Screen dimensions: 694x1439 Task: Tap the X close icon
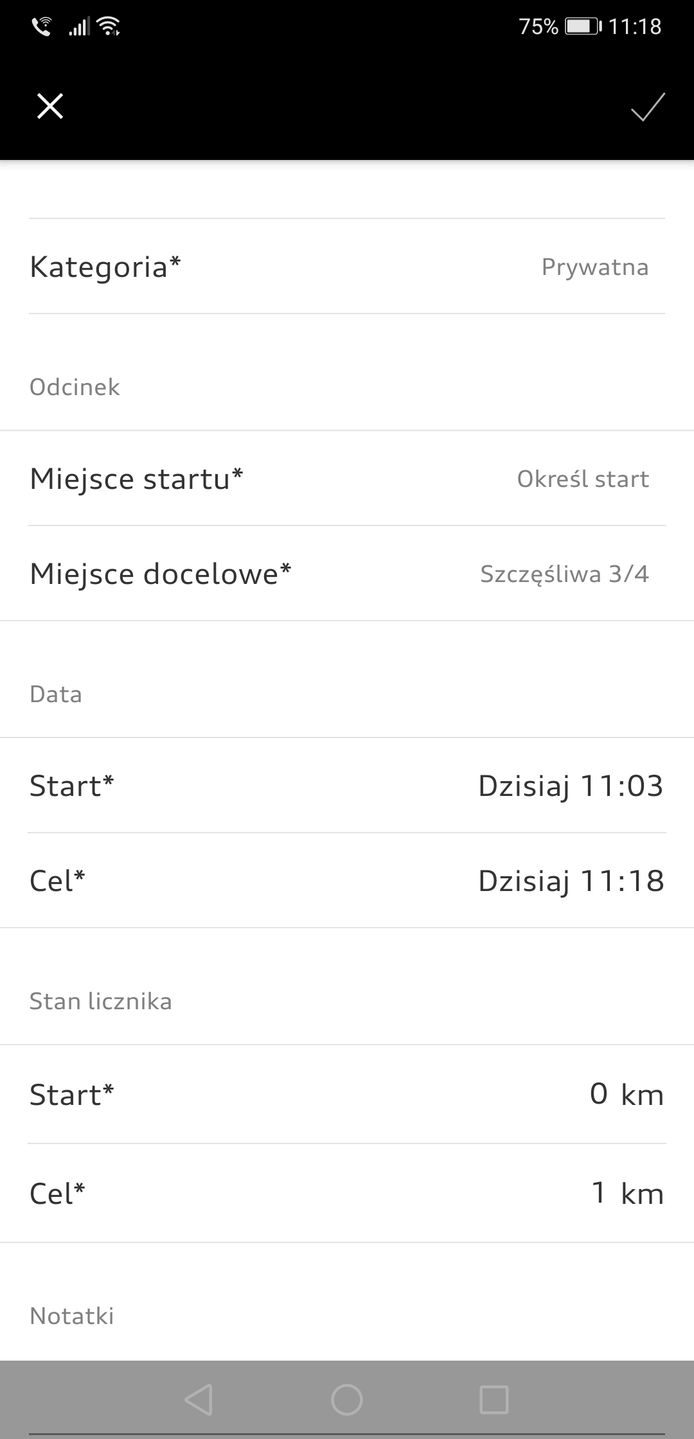point(50,107)
